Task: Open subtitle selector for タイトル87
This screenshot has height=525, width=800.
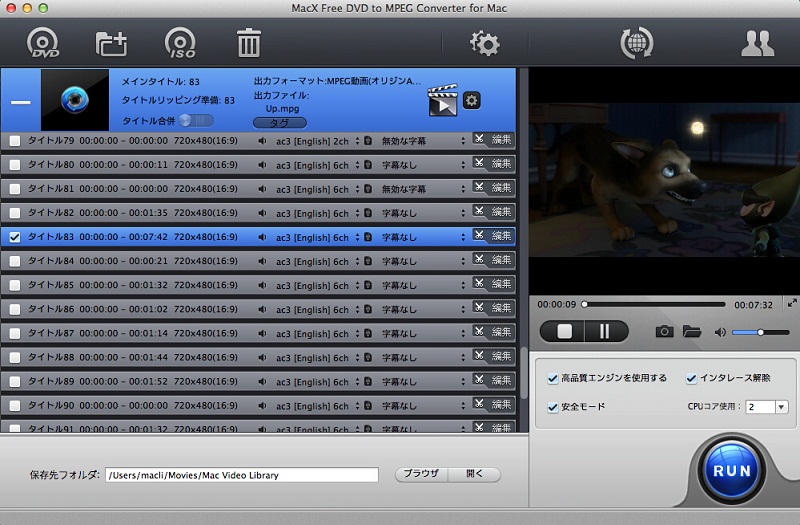Action: pyautogui.click(x=463, y=334)
